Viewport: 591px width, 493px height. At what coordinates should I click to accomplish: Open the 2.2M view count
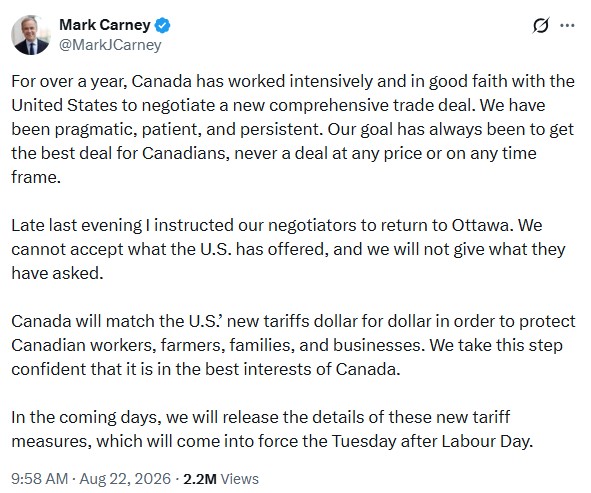point(200,479)
